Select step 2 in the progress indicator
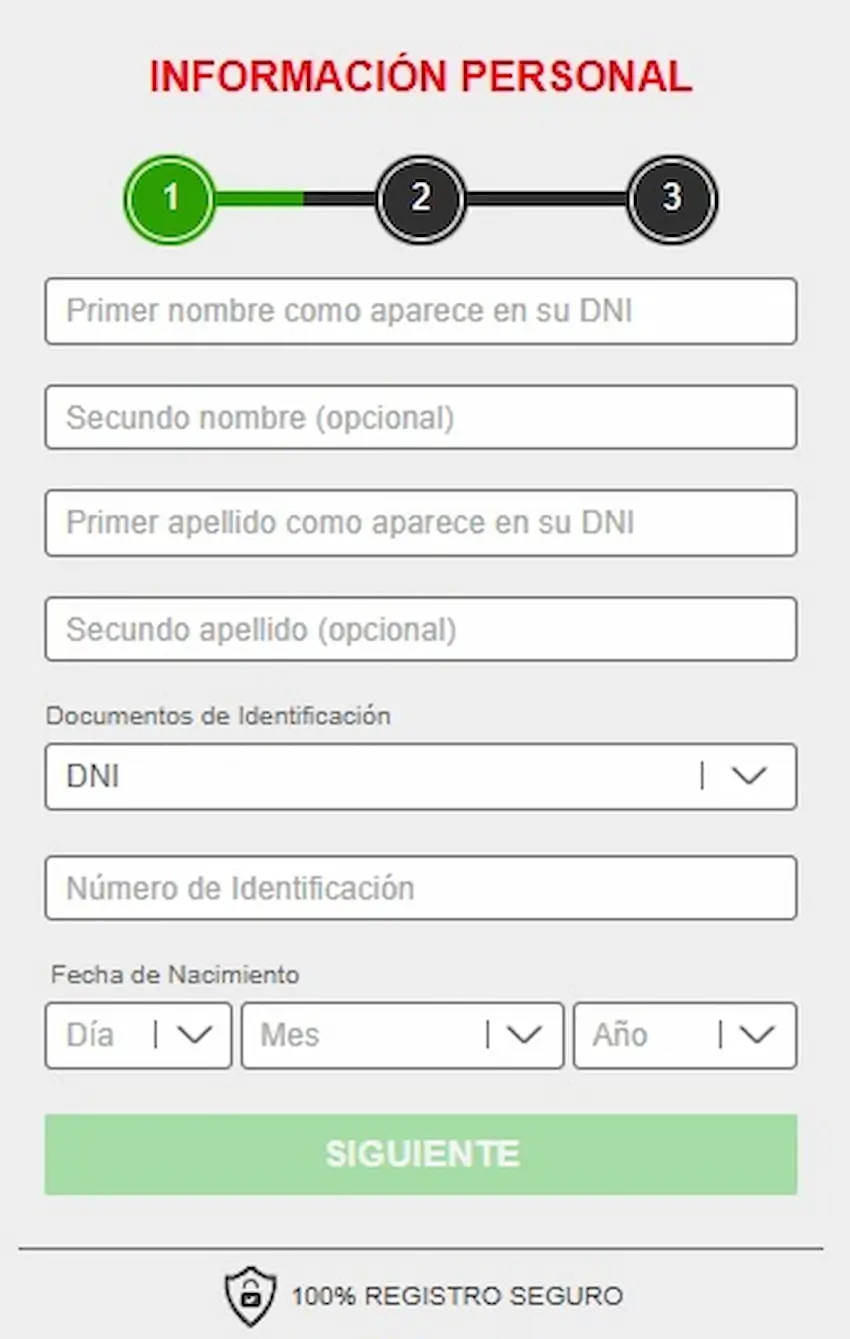Viewport: 850px width, 1339px height. [x=421, y=200]
